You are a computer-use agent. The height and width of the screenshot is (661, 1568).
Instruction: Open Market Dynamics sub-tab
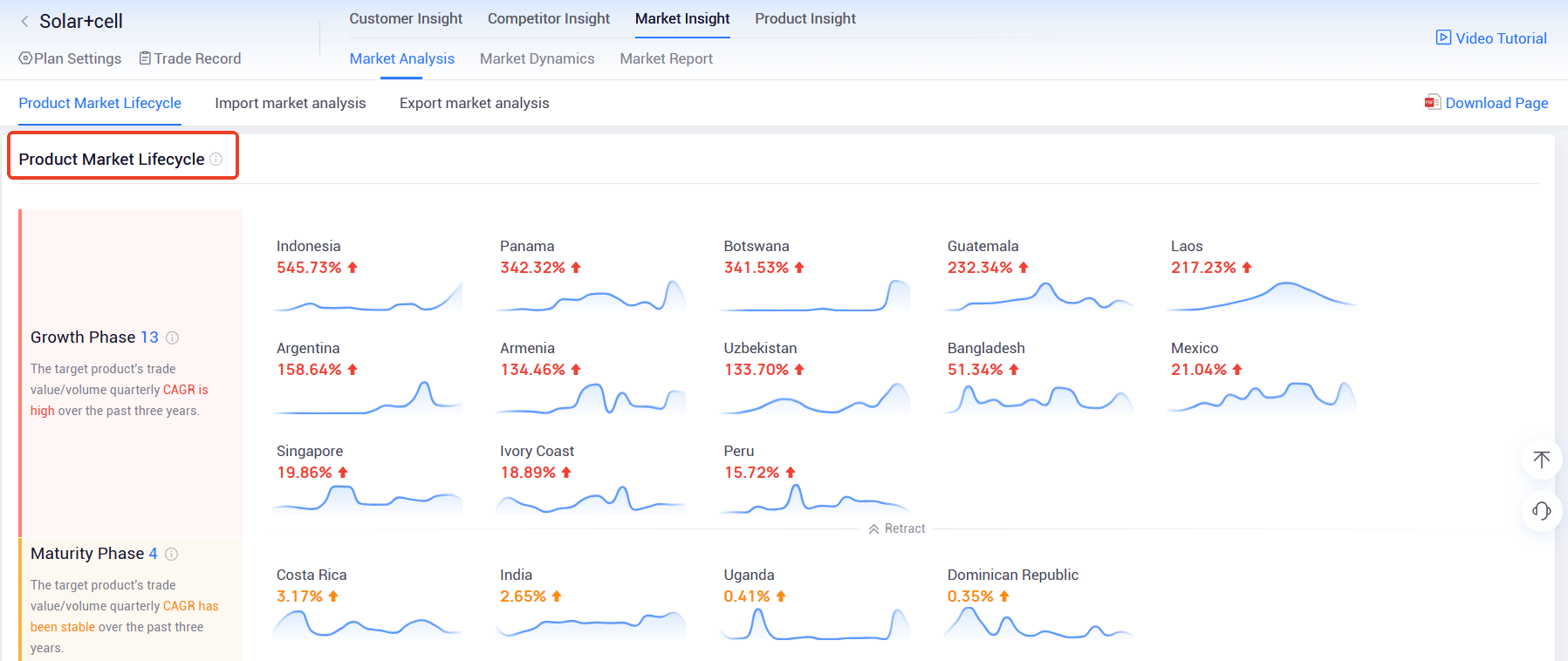pos(537,58)
